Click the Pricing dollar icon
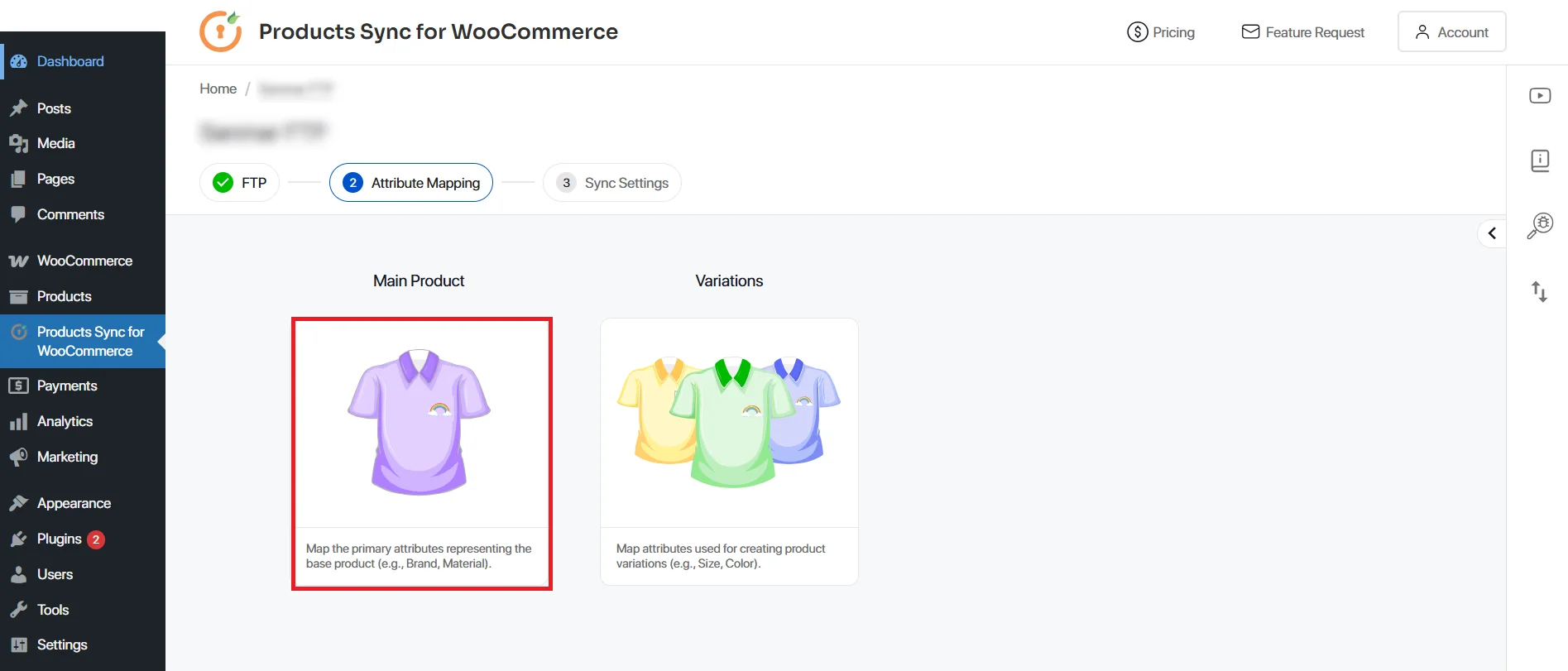 [1138, 32]
